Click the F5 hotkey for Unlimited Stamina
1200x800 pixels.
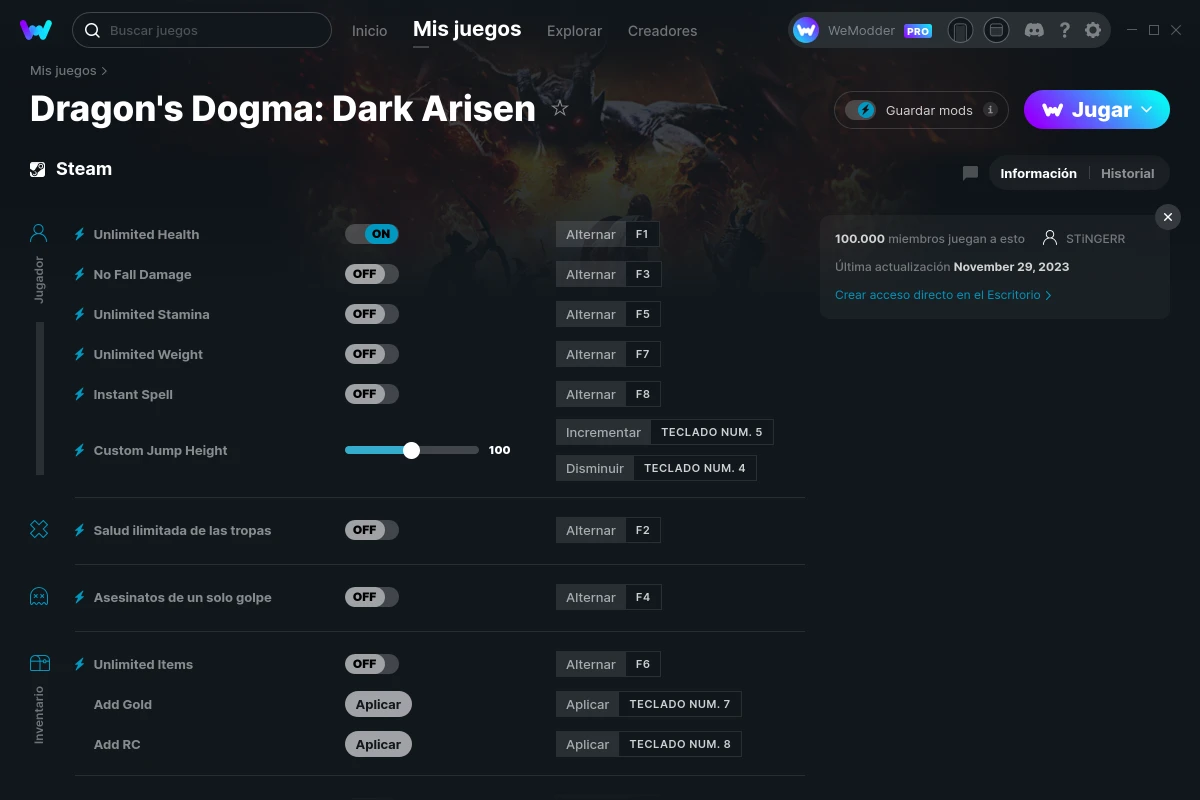click(643, 314)
